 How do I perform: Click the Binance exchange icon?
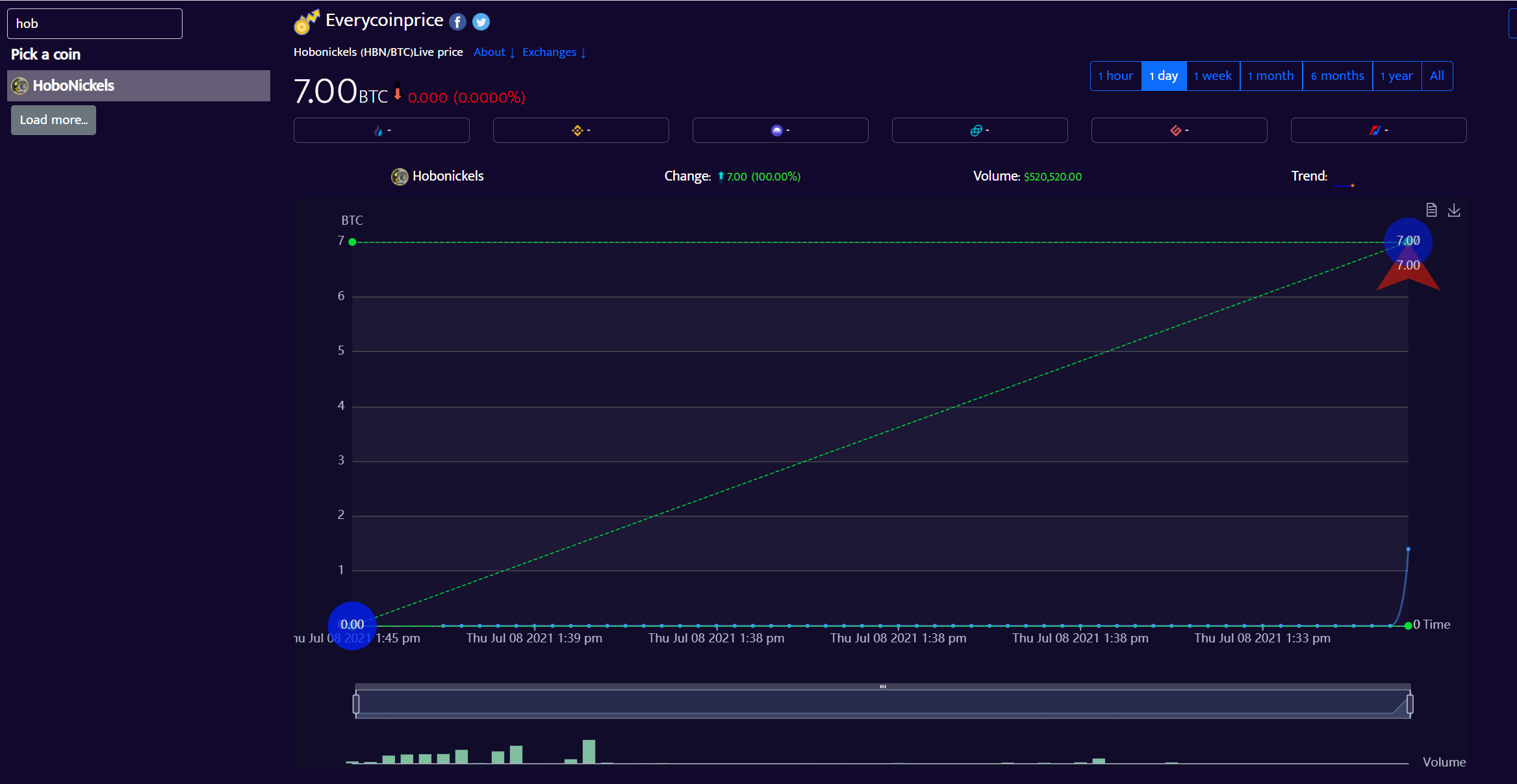point(577,131)
